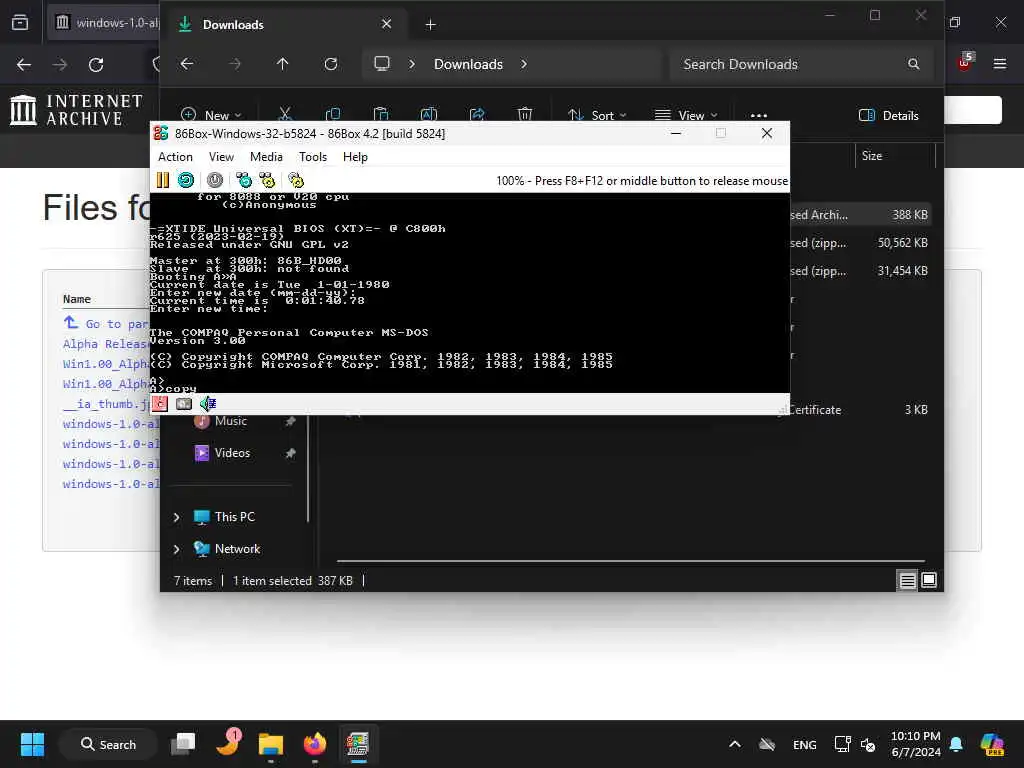Open the browser hamburger menu
1024x768 pixels.
[1000, 64]
